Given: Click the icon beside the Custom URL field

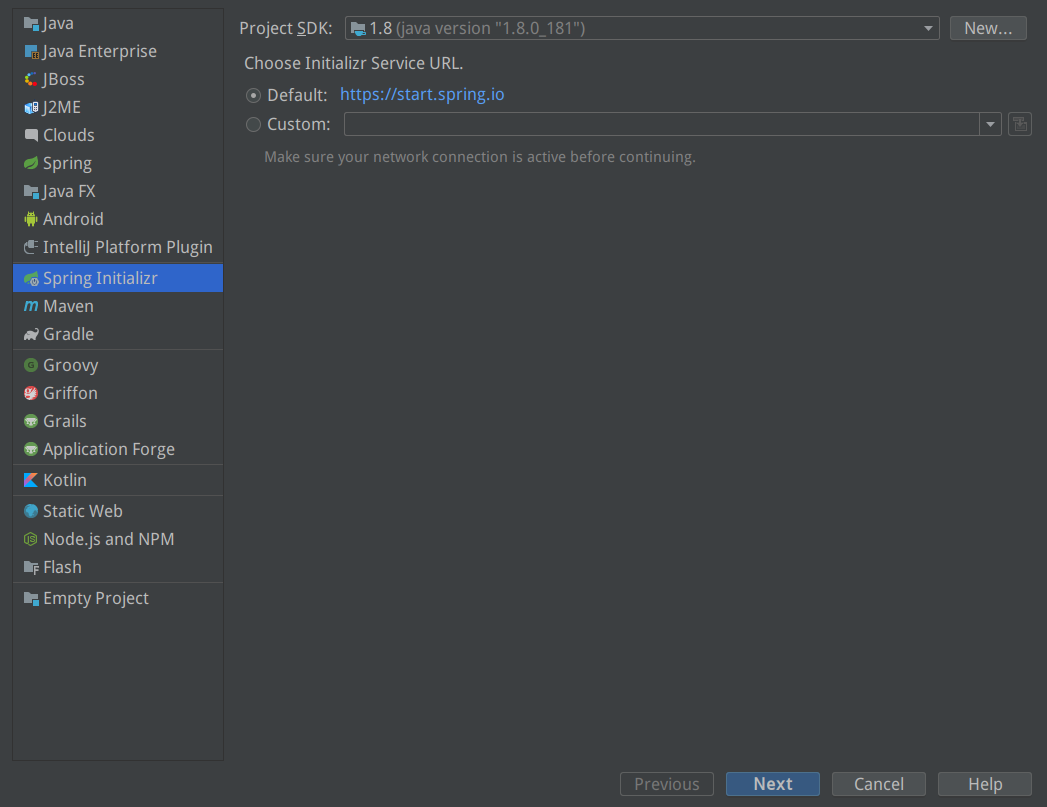Looking at the screenshot, I should (1020, 124).
